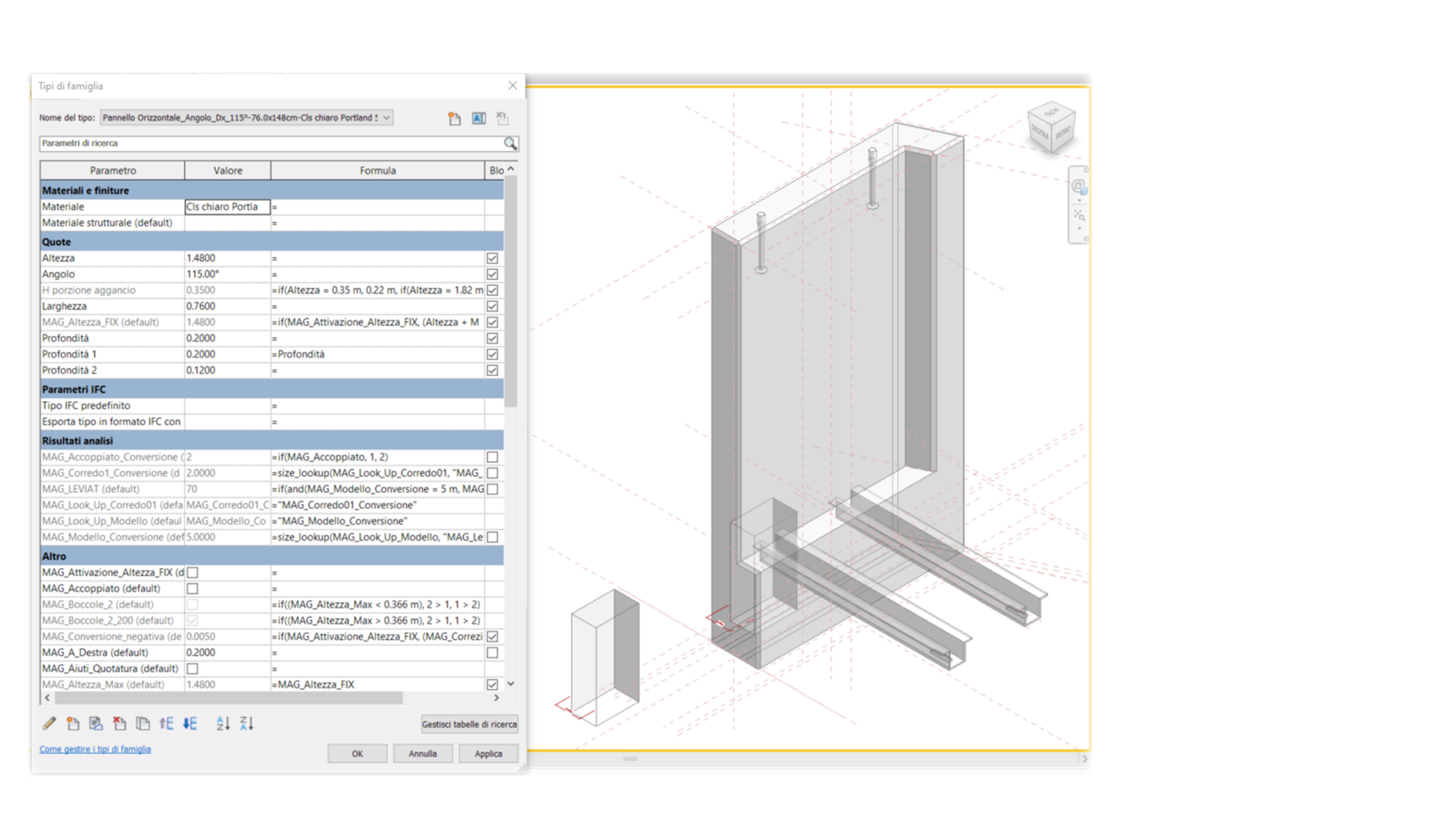Create a new family type with the new type icon
The image size is (1456, 819).
(454, 118)
